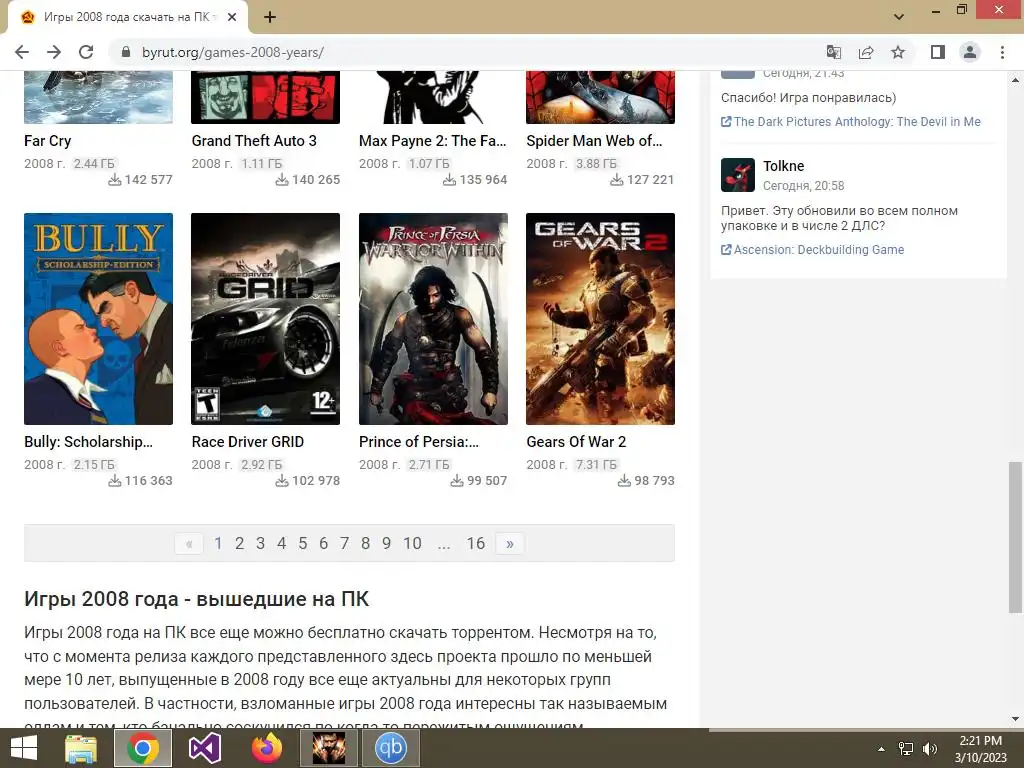1024x768 pixels.
Task: Open the Race Driver GRID title link
Action: 248,442
